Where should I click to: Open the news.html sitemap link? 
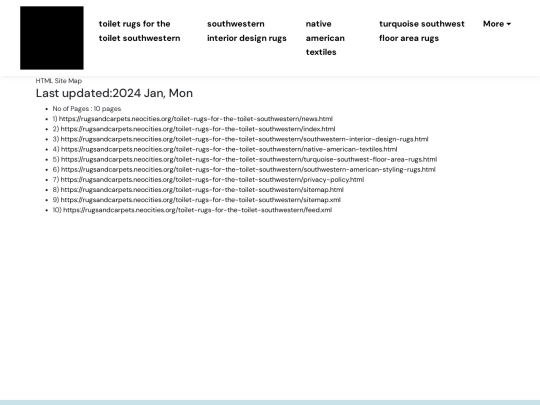click(196, 119)
